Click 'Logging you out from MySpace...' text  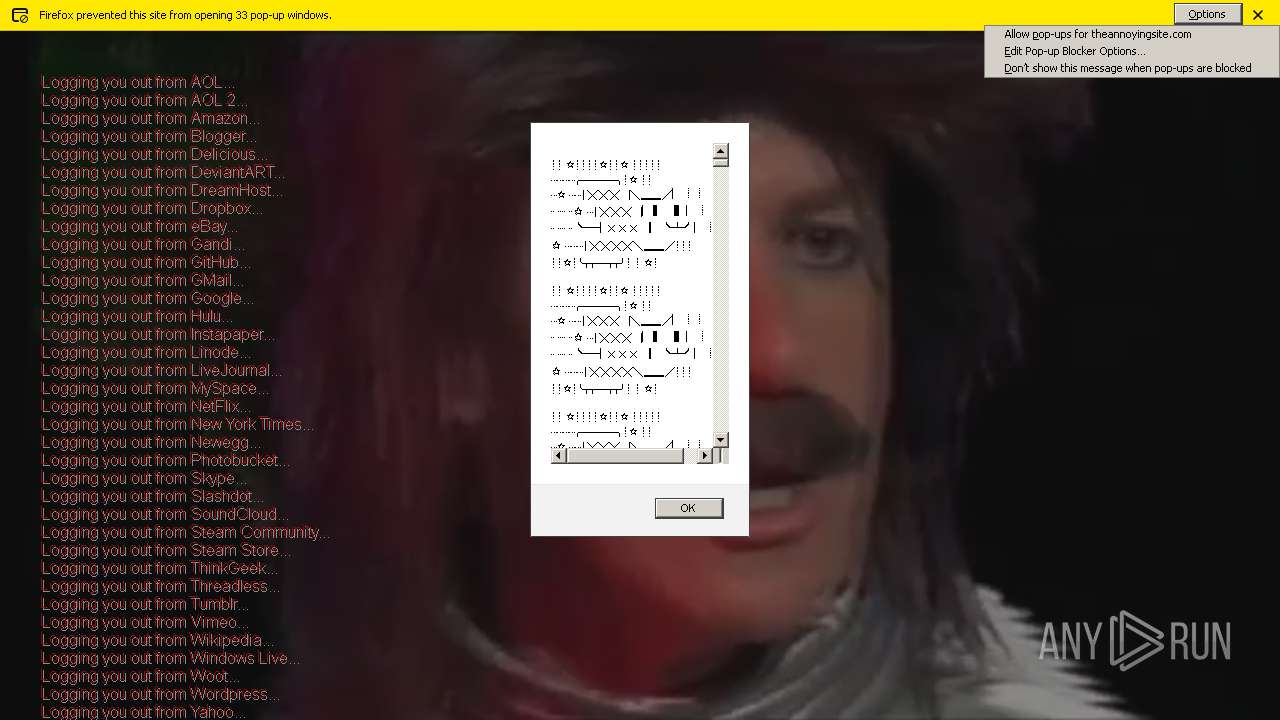tap(155, 388)
